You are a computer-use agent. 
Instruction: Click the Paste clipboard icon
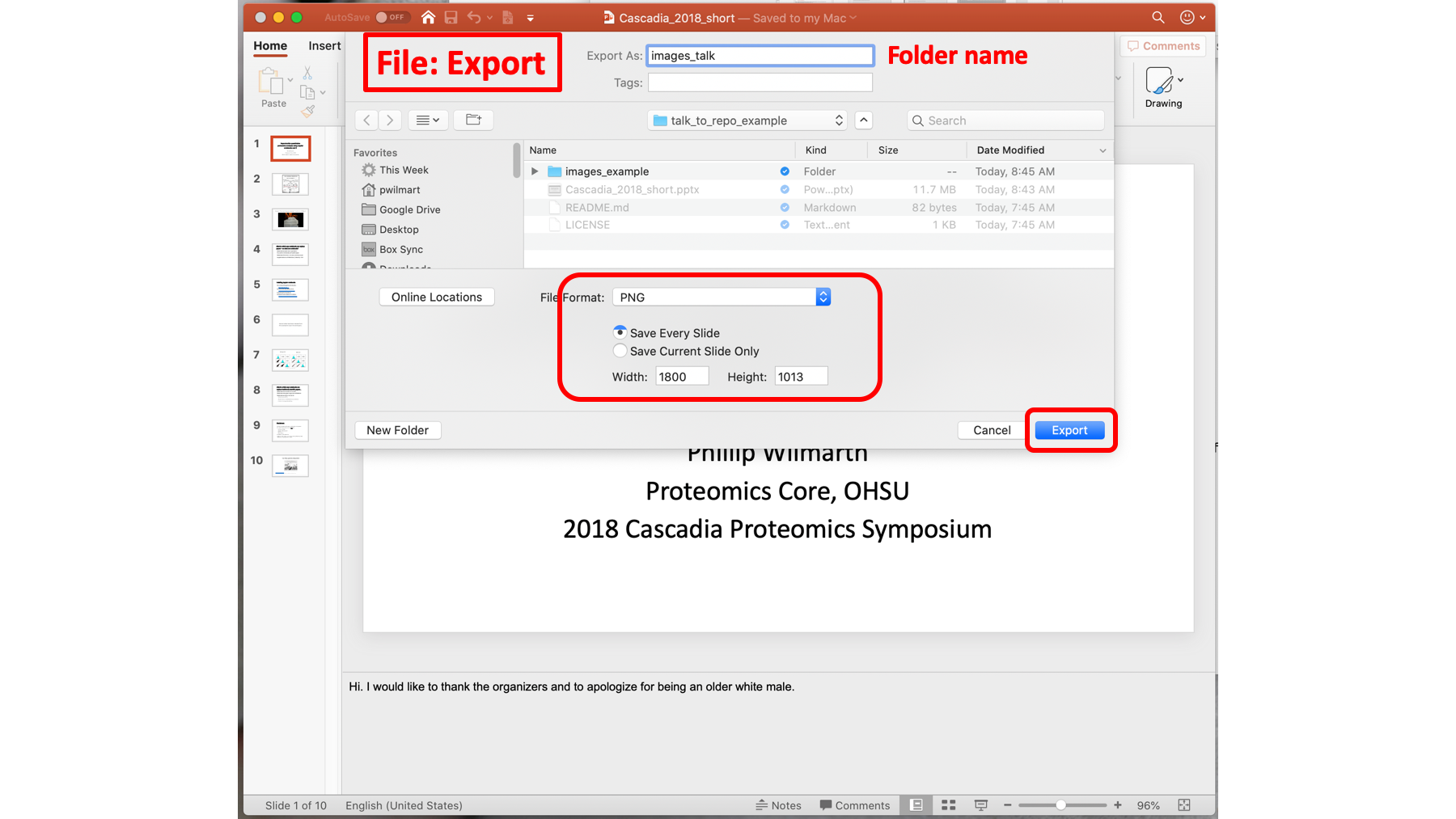(x=270, y=81)
